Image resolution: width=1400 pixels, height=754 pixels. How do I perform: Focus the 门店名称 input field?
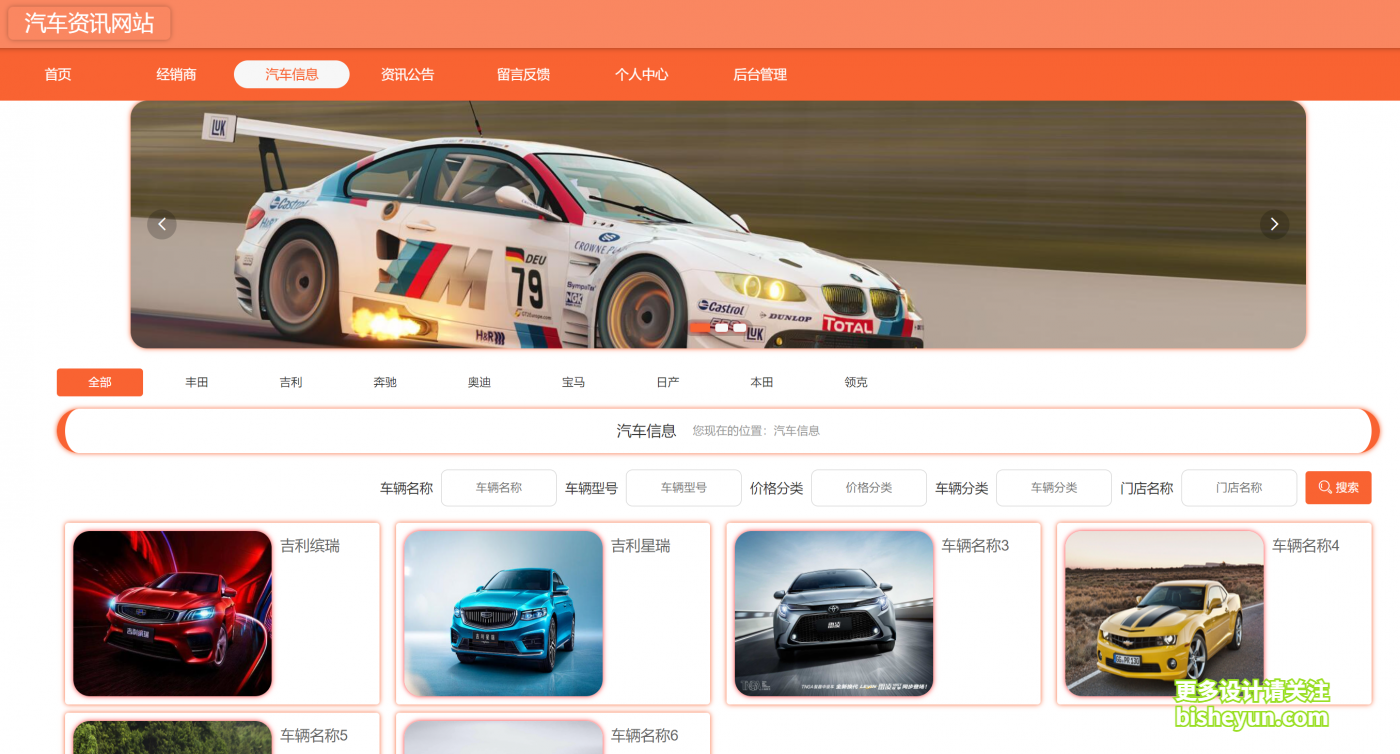pos(1239,488)
